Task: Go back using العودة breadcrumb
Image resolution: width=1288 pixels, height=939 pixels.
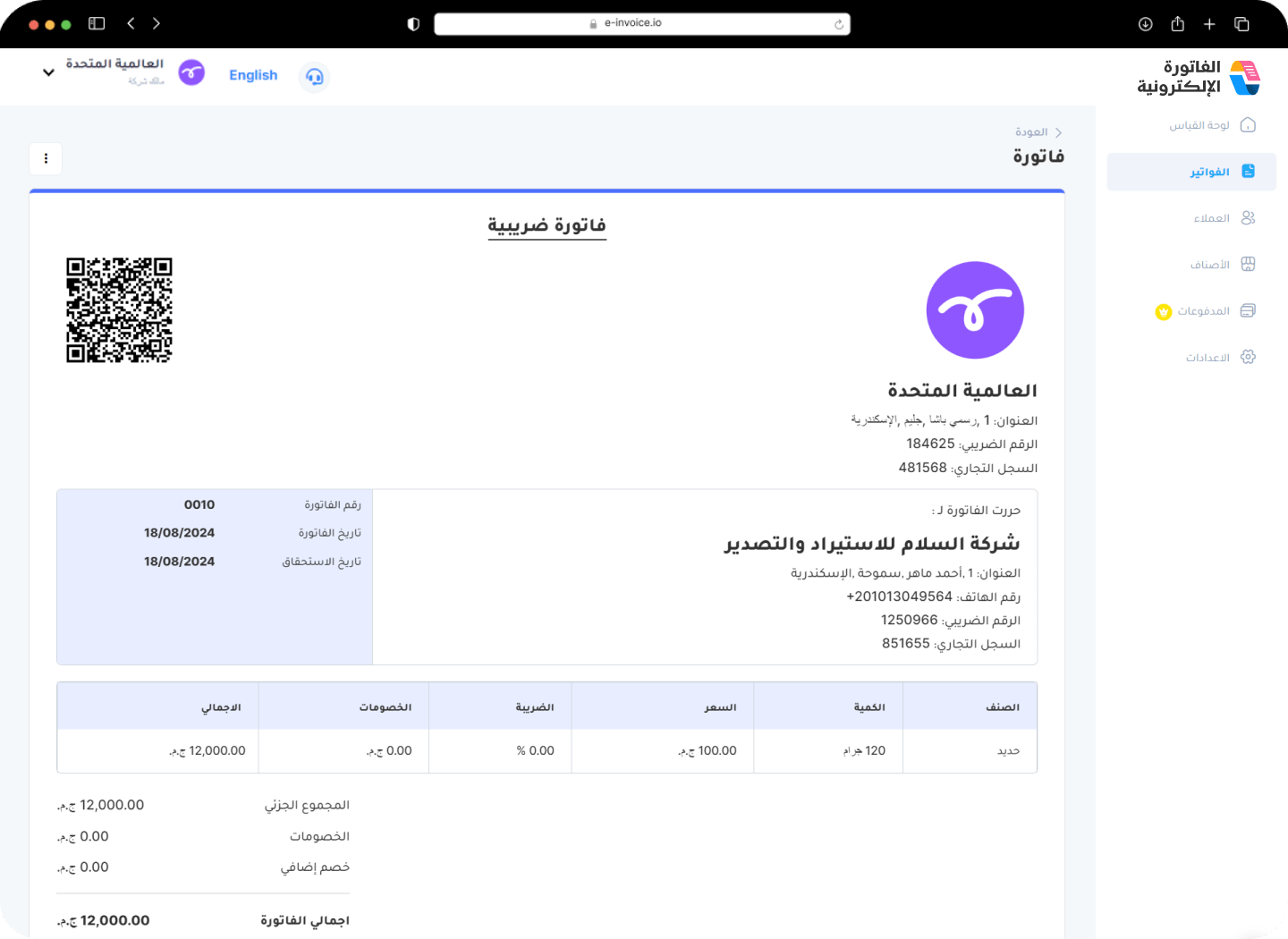Action: point(1030,131)
